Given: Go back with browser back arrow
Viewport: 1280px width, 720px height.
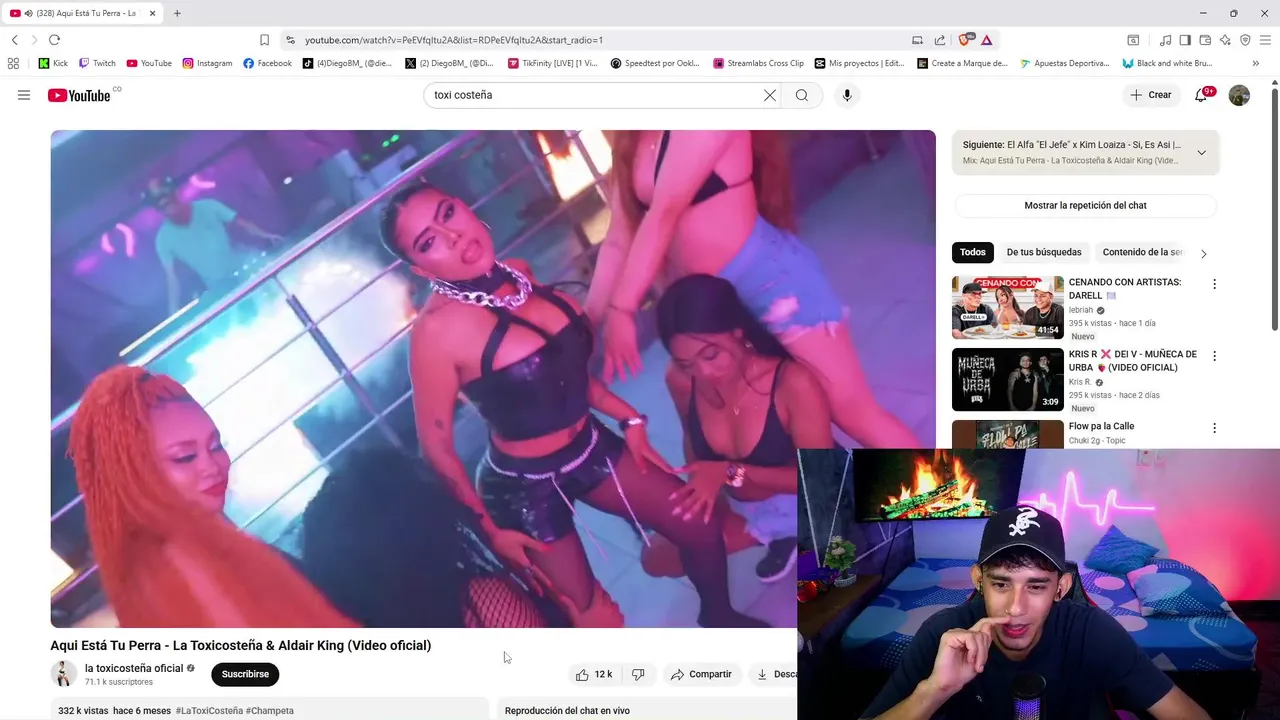Looking at the screenshot, I should tap(15, 40).
